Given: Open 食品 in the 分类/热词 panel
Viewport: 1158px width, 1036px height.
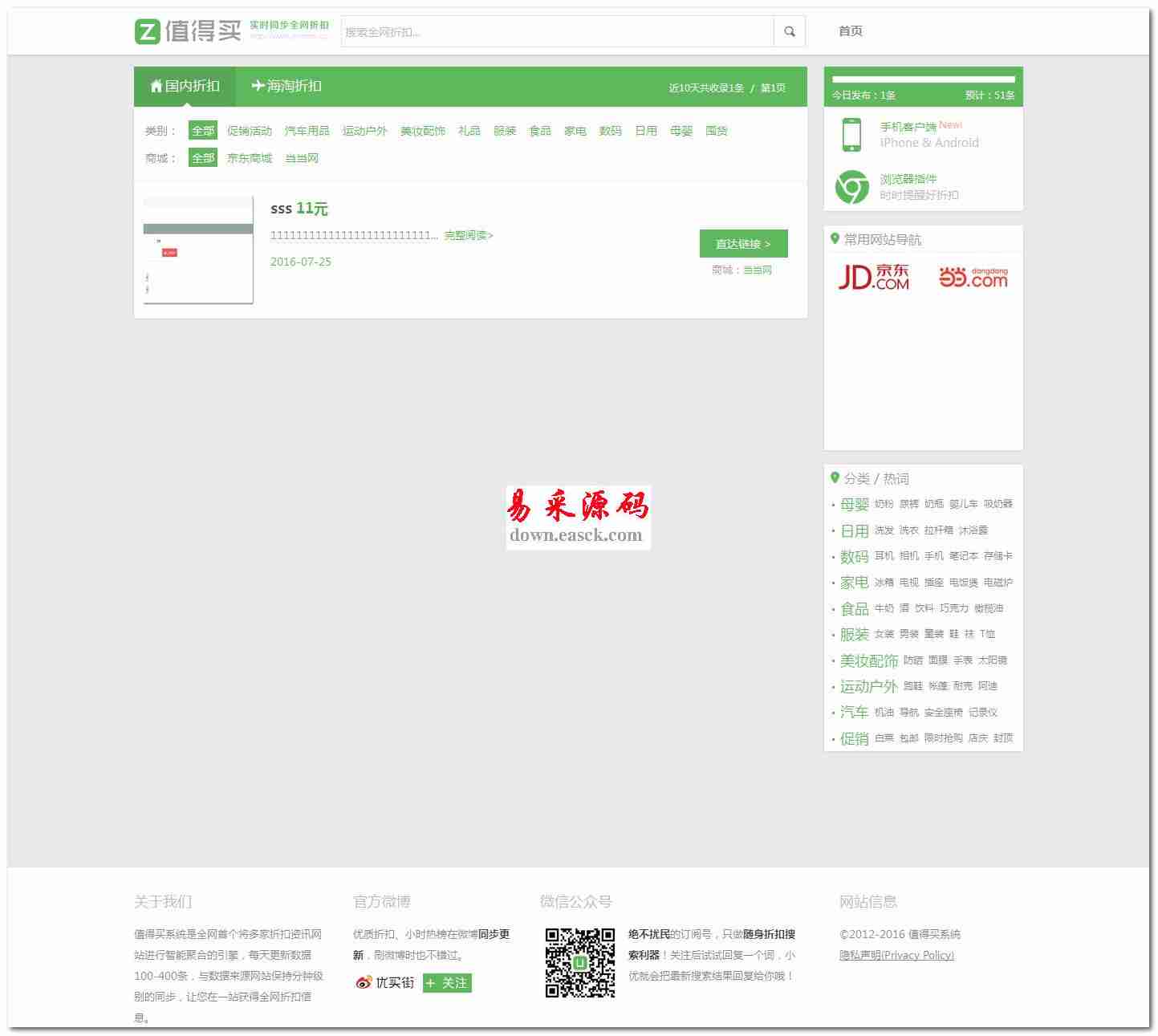Looking at the screenshot, I should [855, 608].
